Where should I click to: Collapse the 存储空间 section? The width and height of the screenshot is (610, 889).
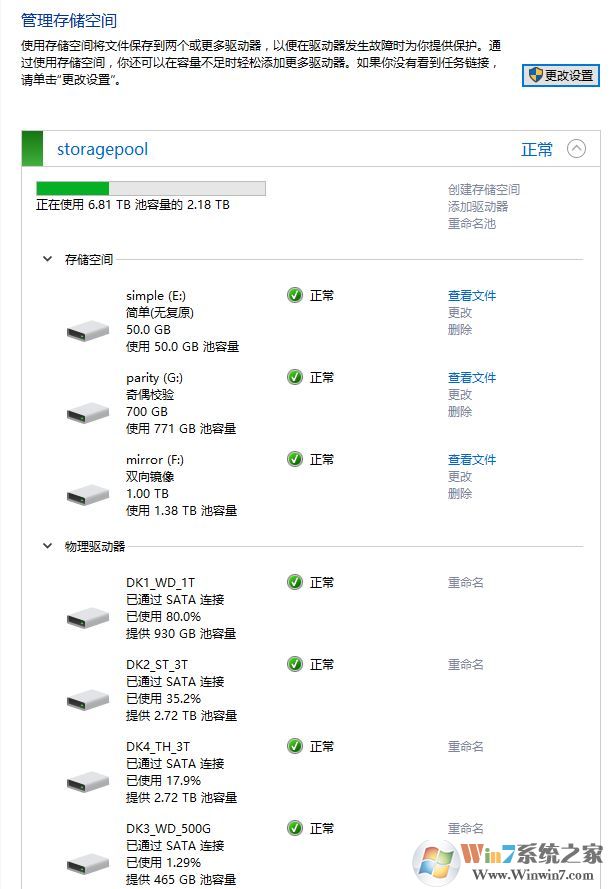coord(46,258)
